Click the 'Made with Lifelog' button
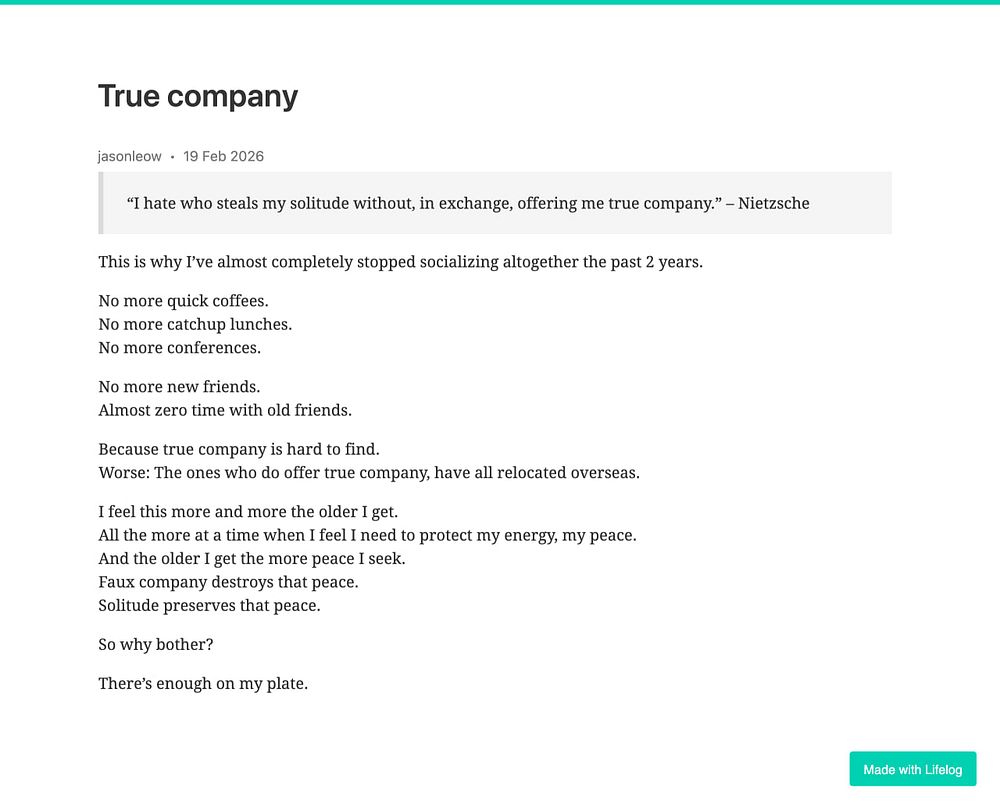This screenshot has width=1000, height=806. click(912, 769)
